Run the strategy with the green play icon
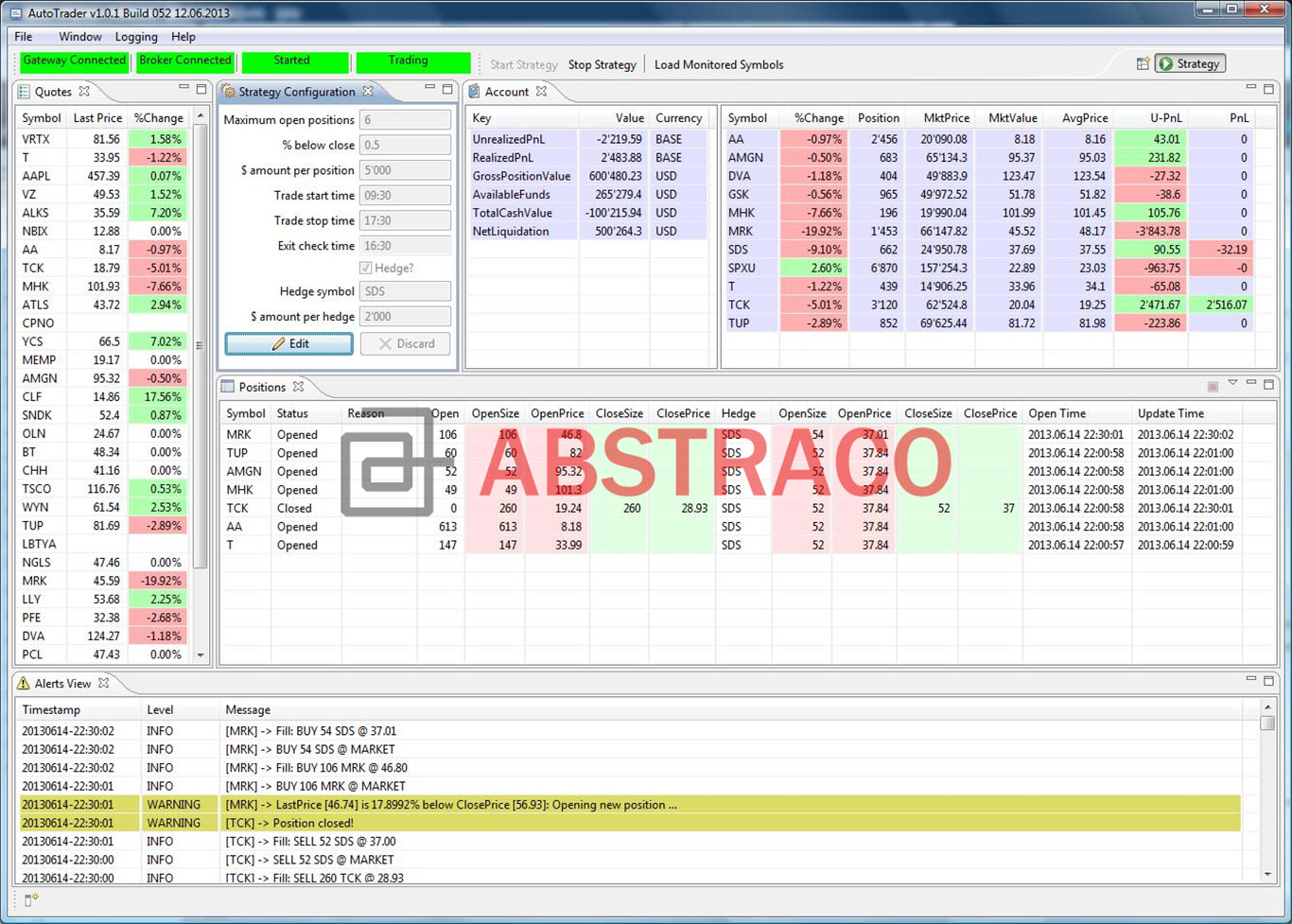This screenshot has width=1292, height=924. [x=1163, y=62]
